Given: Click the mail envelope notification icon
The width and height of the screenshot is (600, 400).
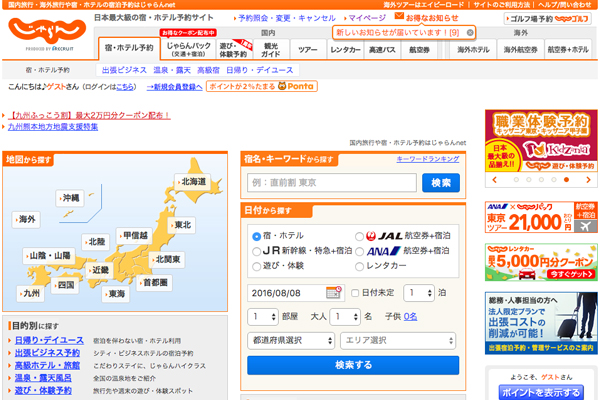Looking at the screenshot, I should 399,16.
